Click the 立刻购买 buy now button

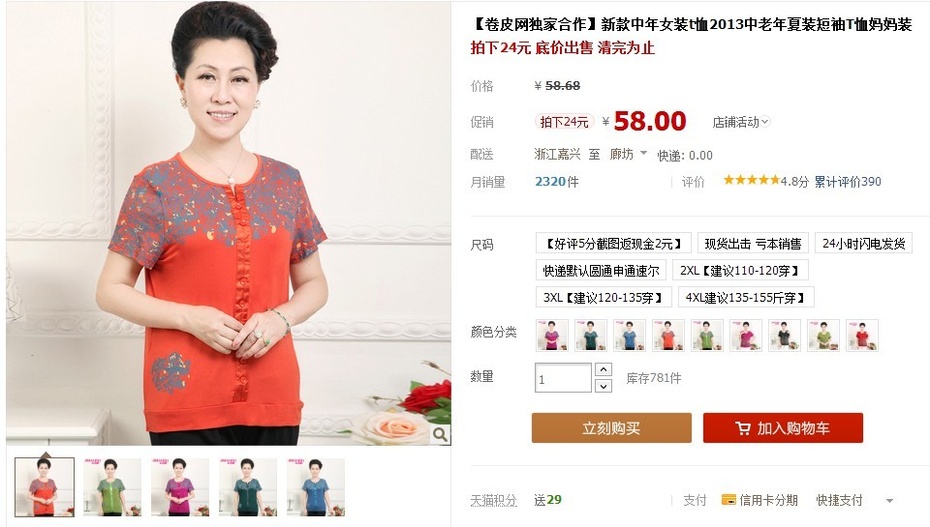(x=611, y=428)
